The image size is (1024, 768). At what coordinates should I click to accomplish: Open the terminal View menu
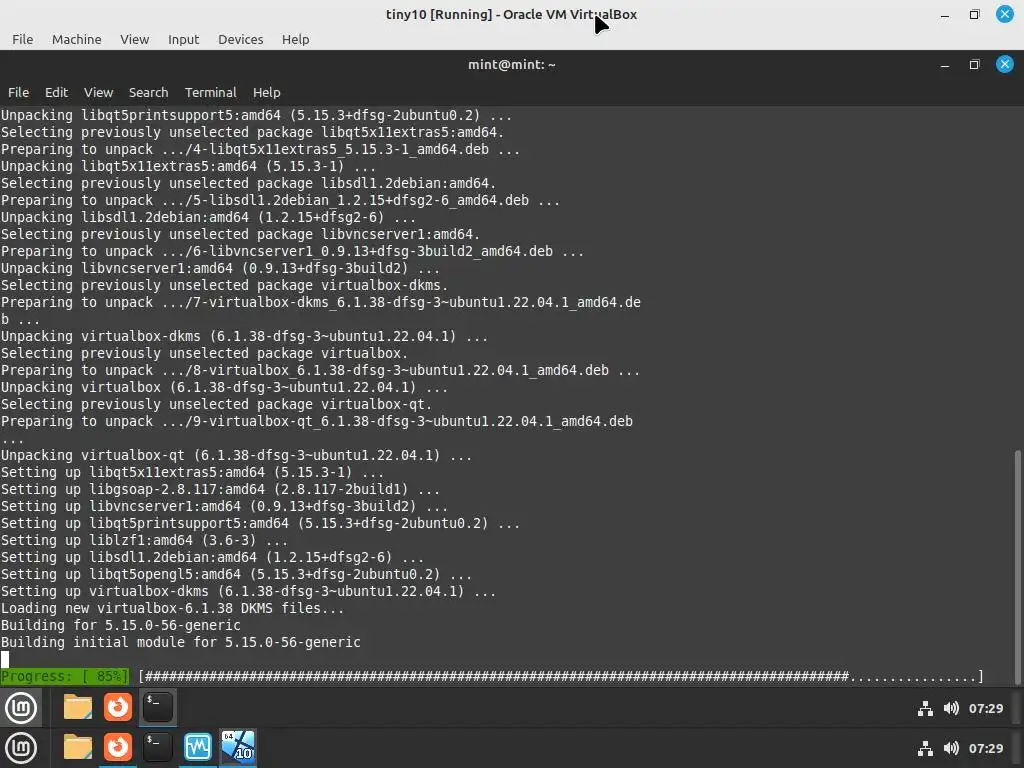pos(98,92)
